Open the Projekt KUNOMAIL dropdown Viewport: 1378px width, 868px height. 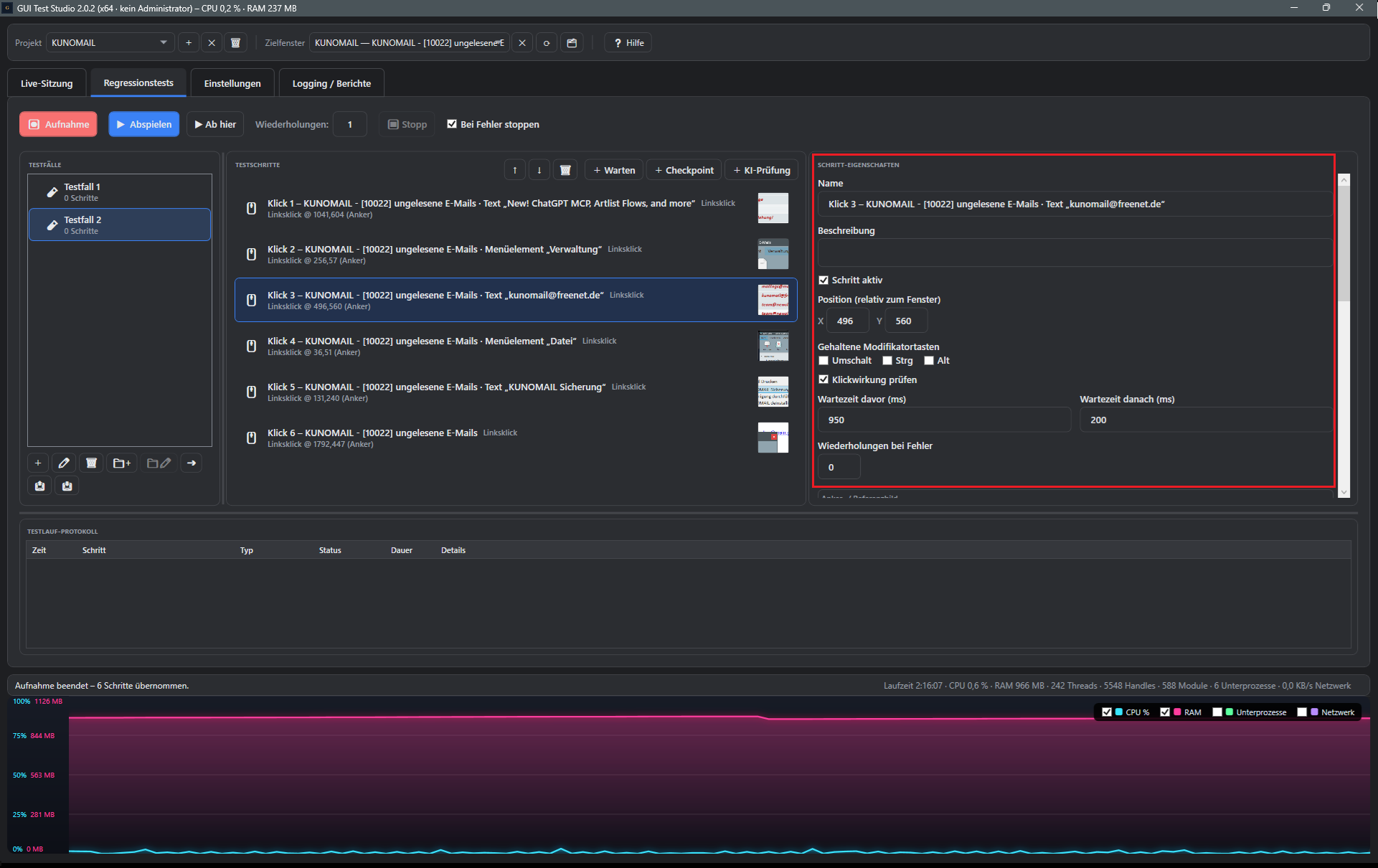pyautogui.click(x=110, y=43)
